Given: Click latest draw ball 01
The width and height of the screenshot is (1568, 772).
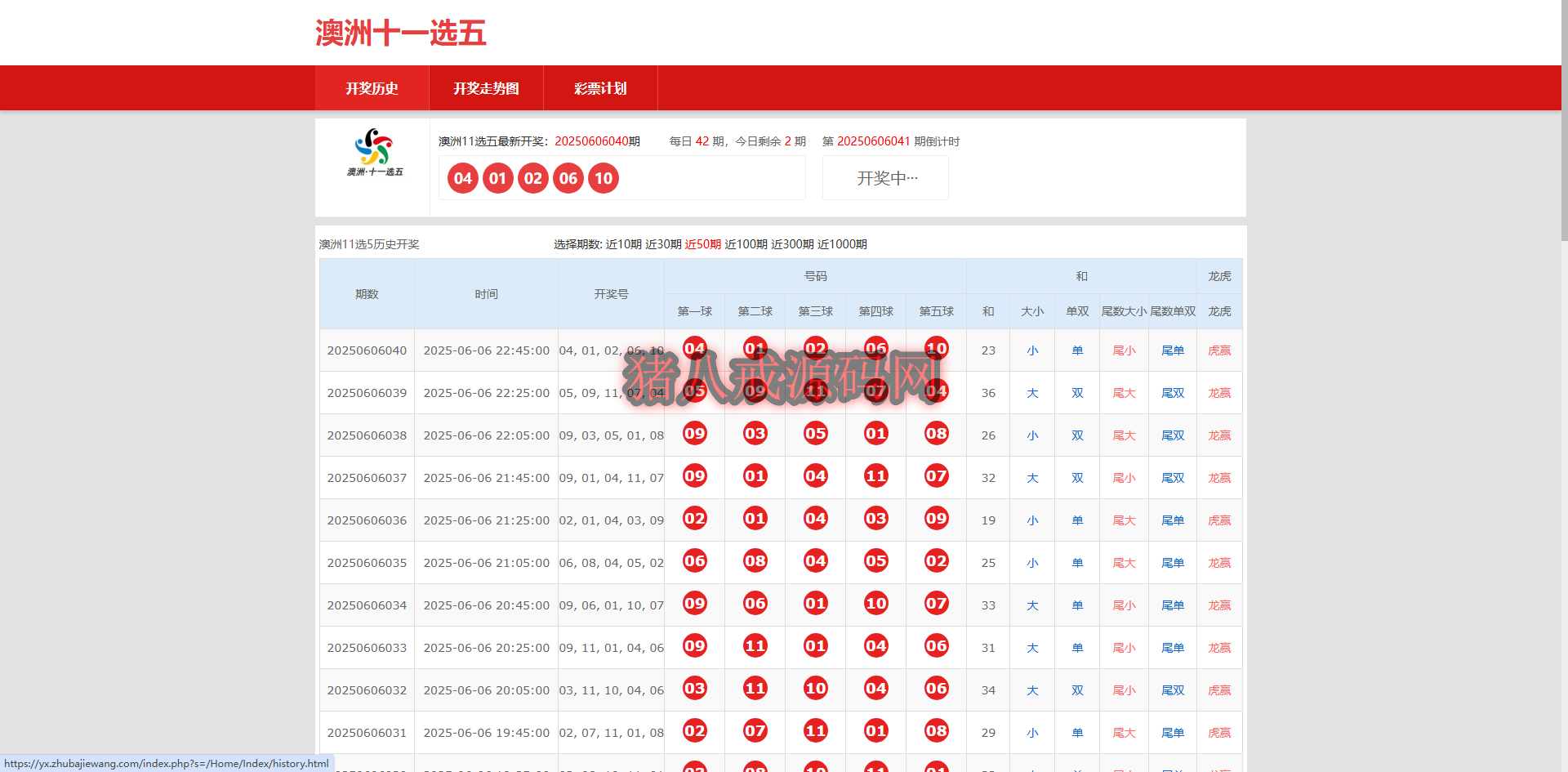Looking at the screenshot, I should point(498,178).
